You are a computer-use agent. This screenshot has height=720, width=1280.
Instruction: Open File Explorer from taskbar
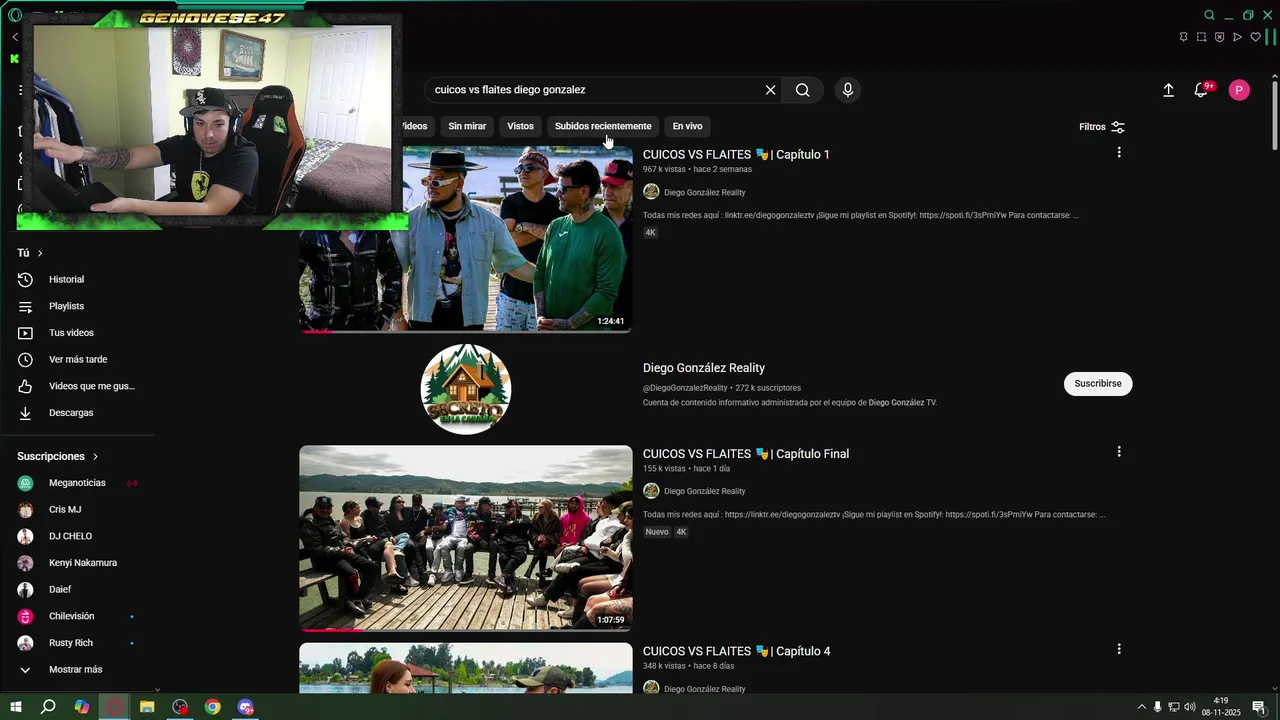147,707
